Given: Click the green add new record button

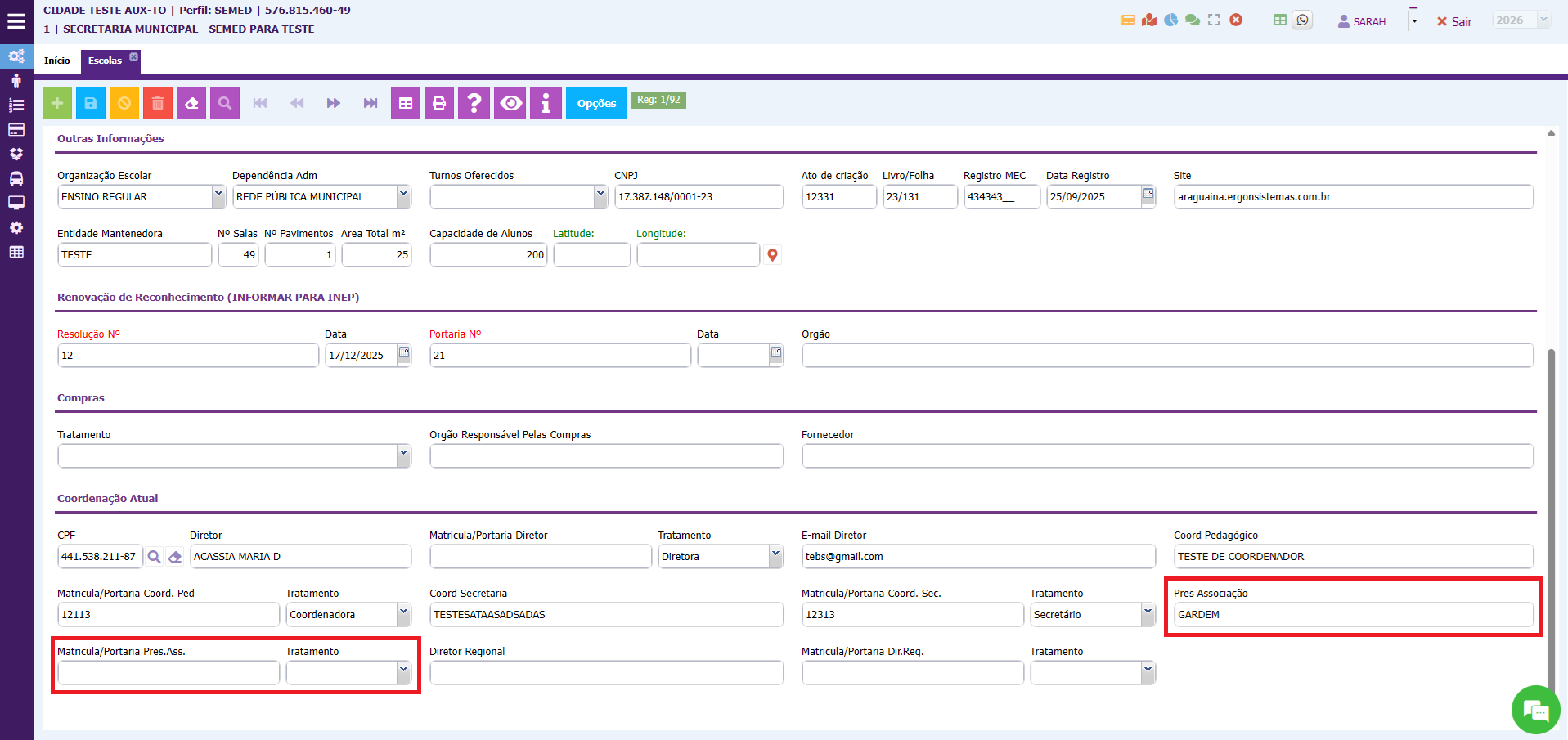Looking at the screenshot, I should [57, 103].
